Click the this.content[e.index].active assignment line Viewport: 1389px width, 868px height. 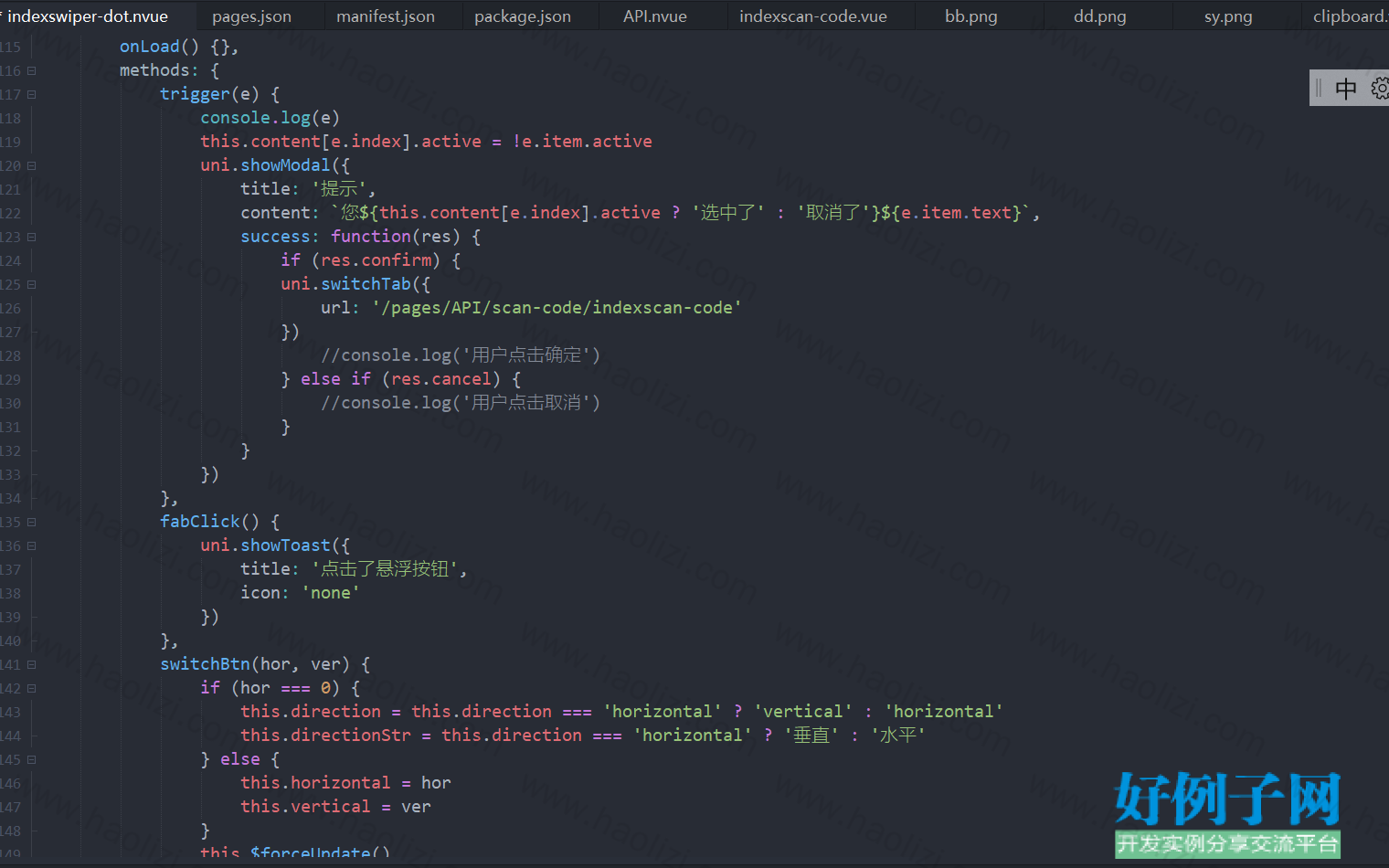[426, 142]
